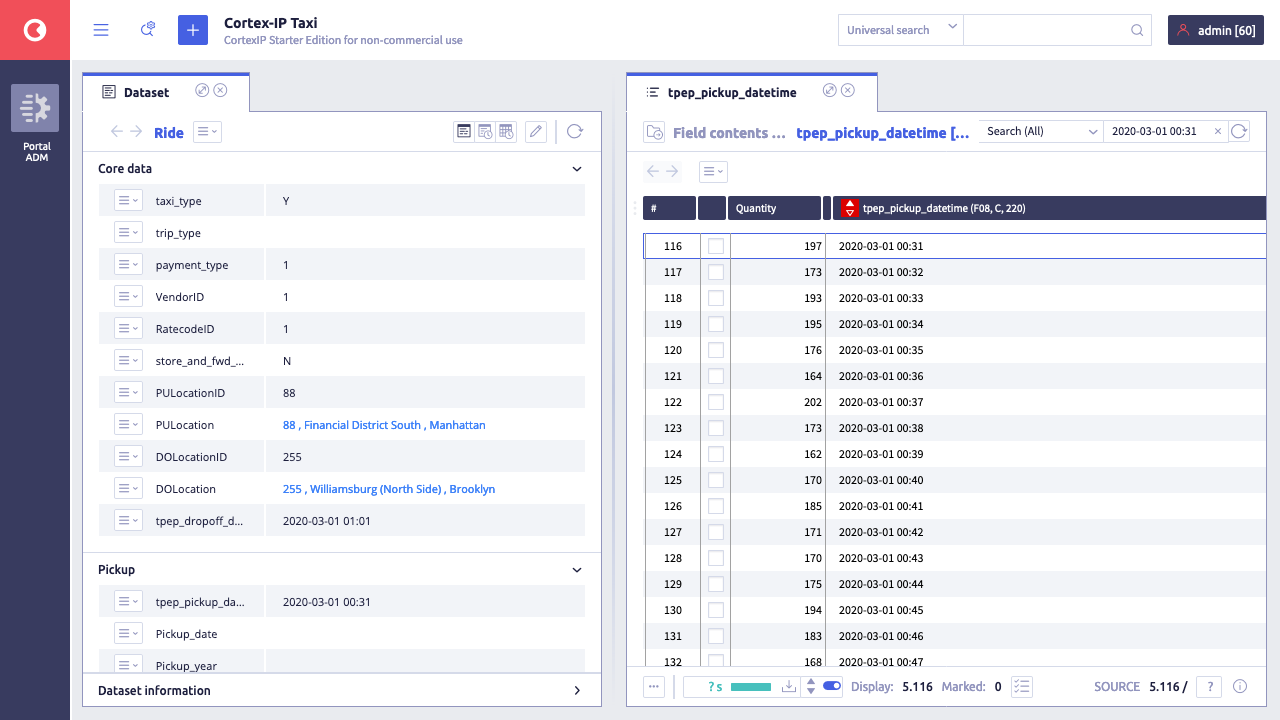Select the tpep_pickup_datetime tab
The width and height of the screenshot is (1280, 720).
point(731,92)
